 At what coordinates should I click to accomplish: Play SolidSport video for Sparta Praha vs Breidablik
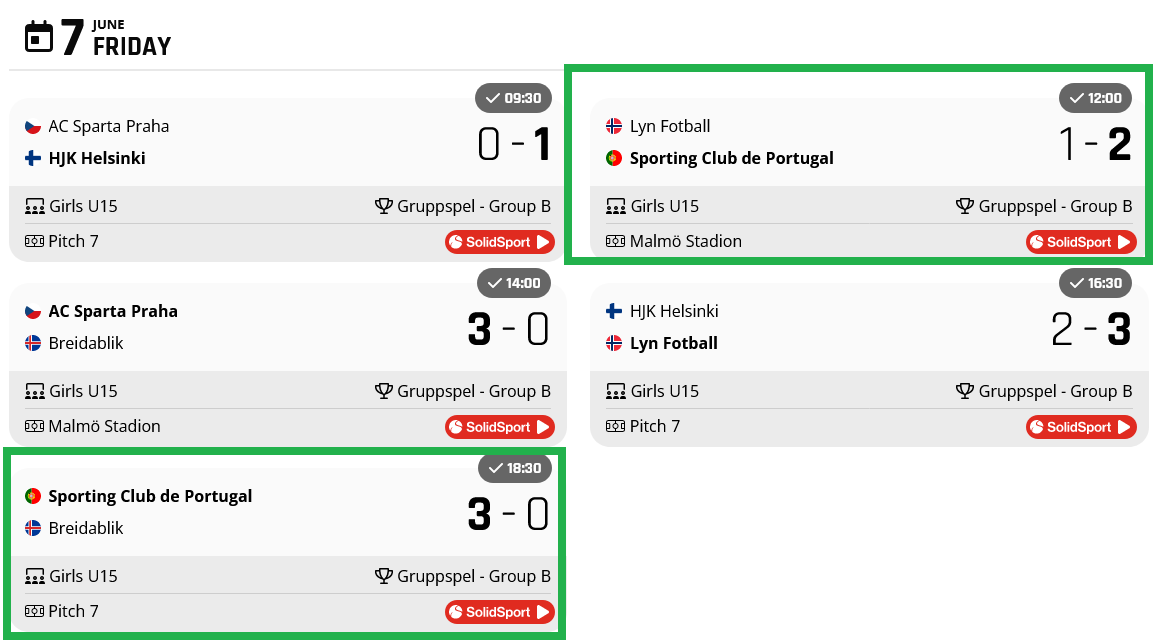click(x=499, y=427)
